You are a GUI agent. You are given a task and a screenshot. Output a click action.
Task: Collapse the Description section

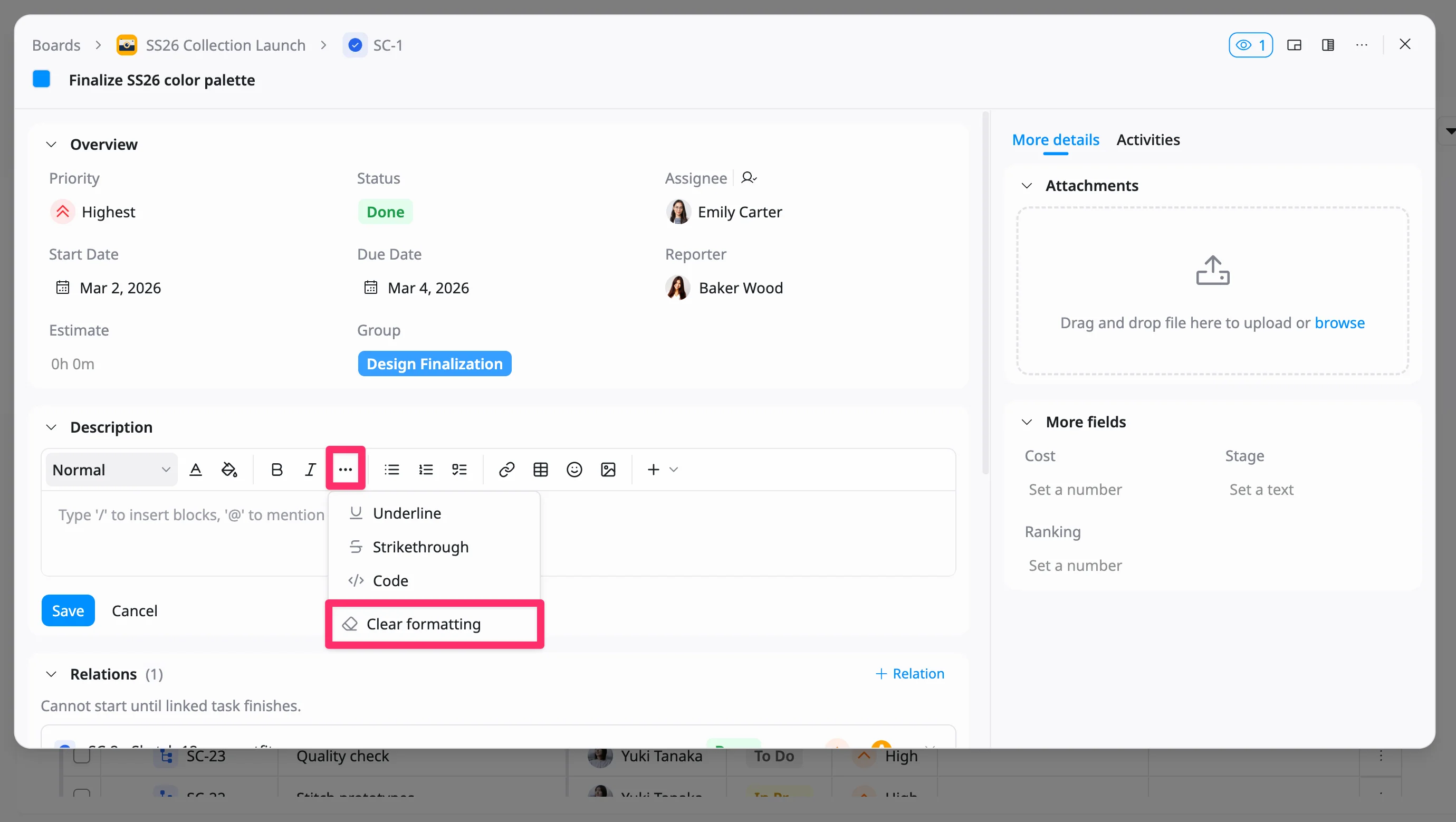(51, 427)
